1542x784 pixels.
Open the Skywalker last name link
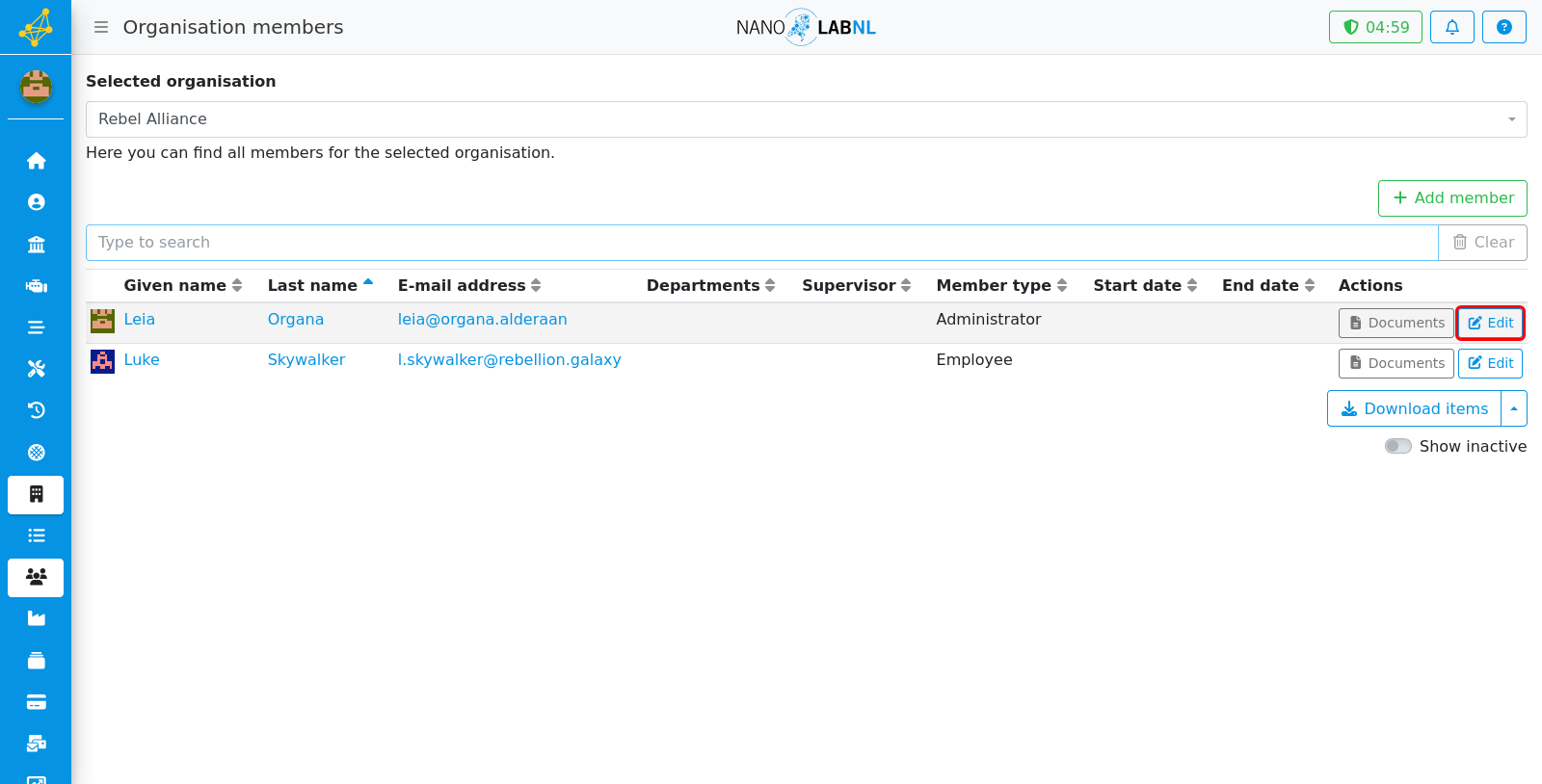[x=306, y=359]
